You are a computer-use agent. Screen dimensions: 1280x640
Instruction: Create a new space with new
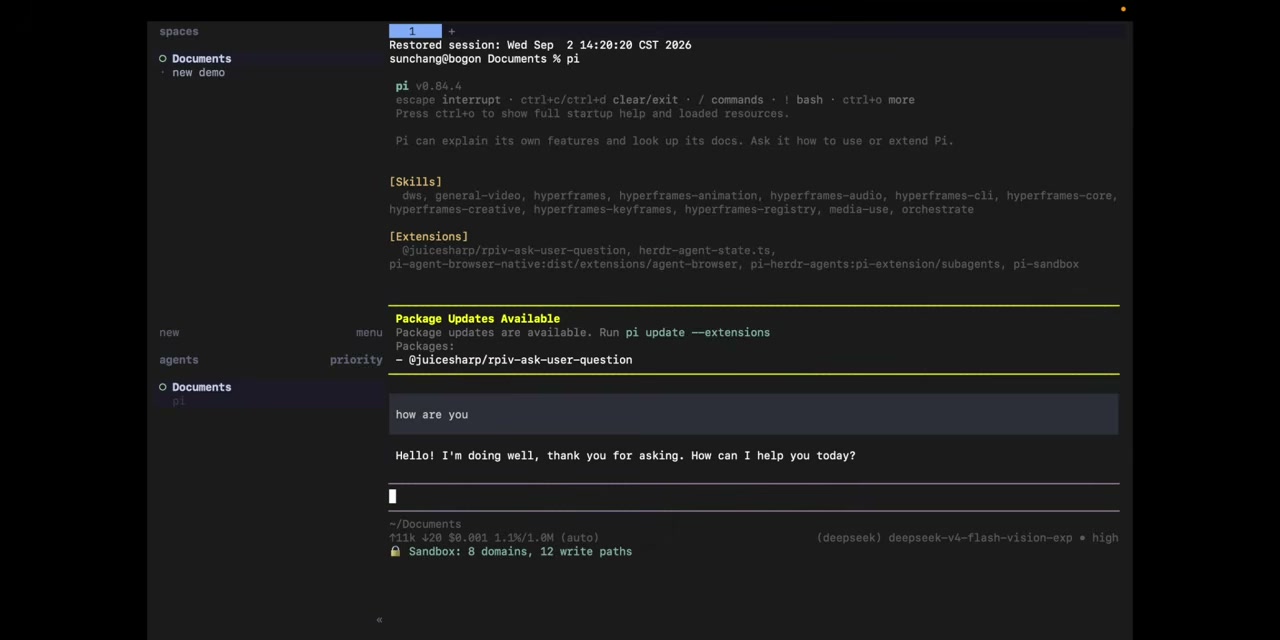(x=169, y=333)
